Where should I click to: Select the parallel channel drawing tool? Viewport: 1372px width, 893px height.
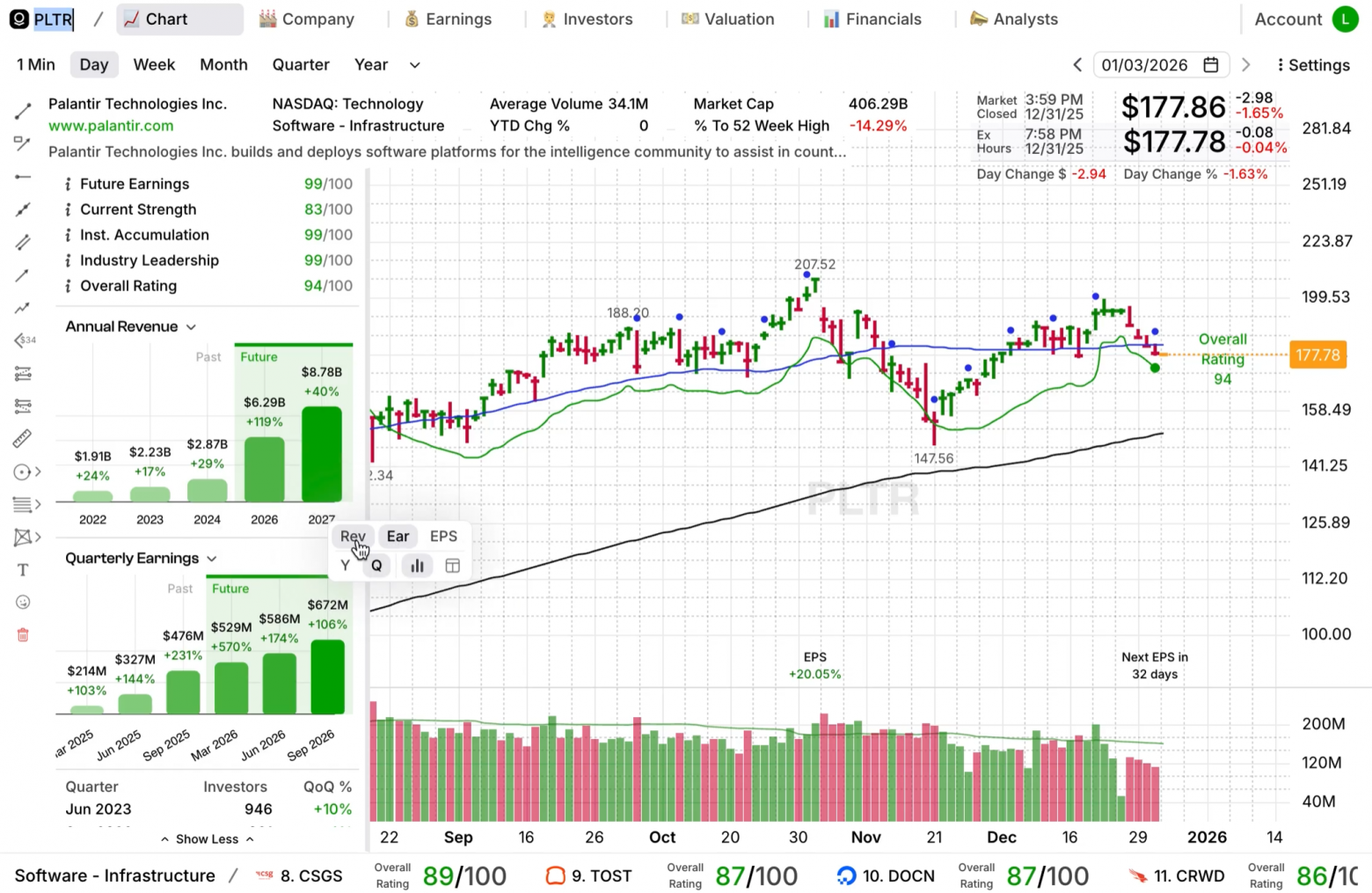23,242
